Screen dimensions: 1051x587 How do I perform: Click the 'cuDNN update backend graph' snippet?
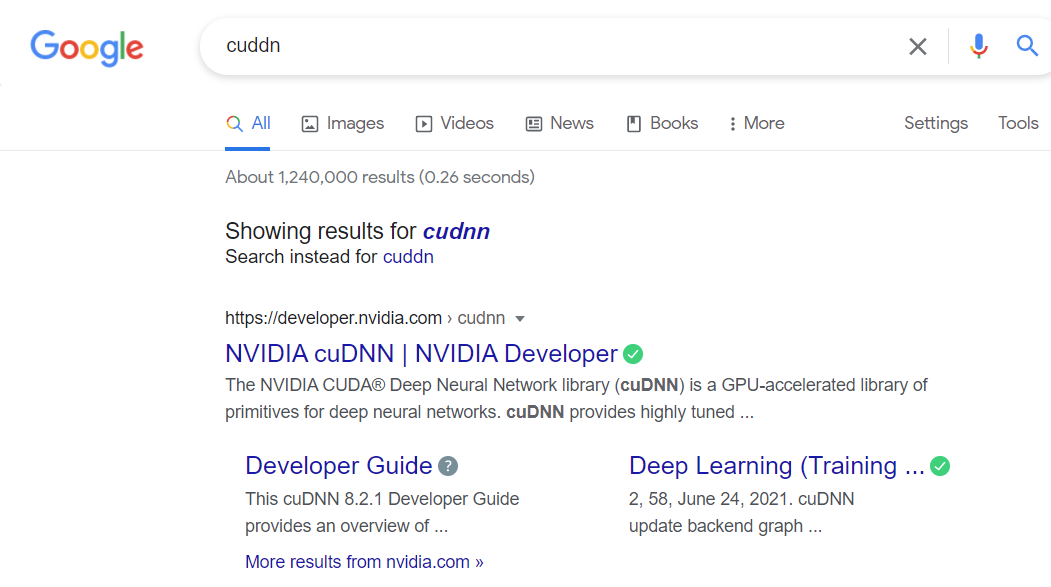coord(741,513)
